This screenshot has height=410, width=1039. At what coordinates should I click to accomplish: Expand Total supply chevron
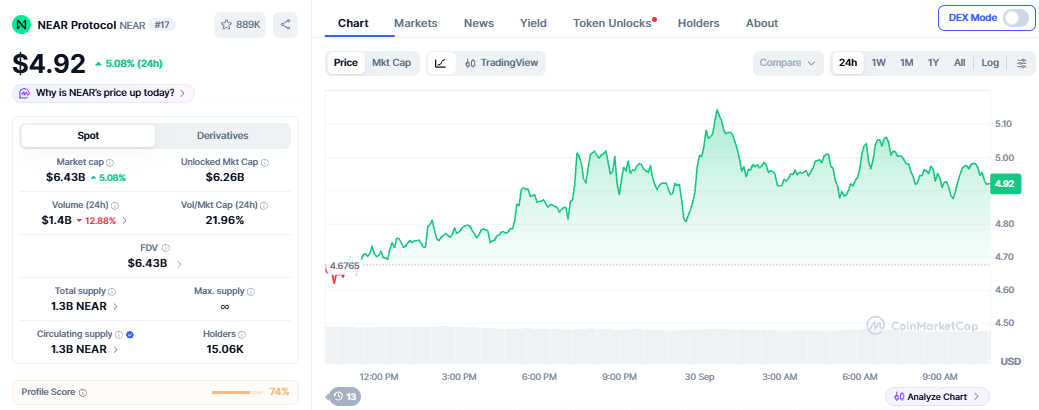[116, 307]
